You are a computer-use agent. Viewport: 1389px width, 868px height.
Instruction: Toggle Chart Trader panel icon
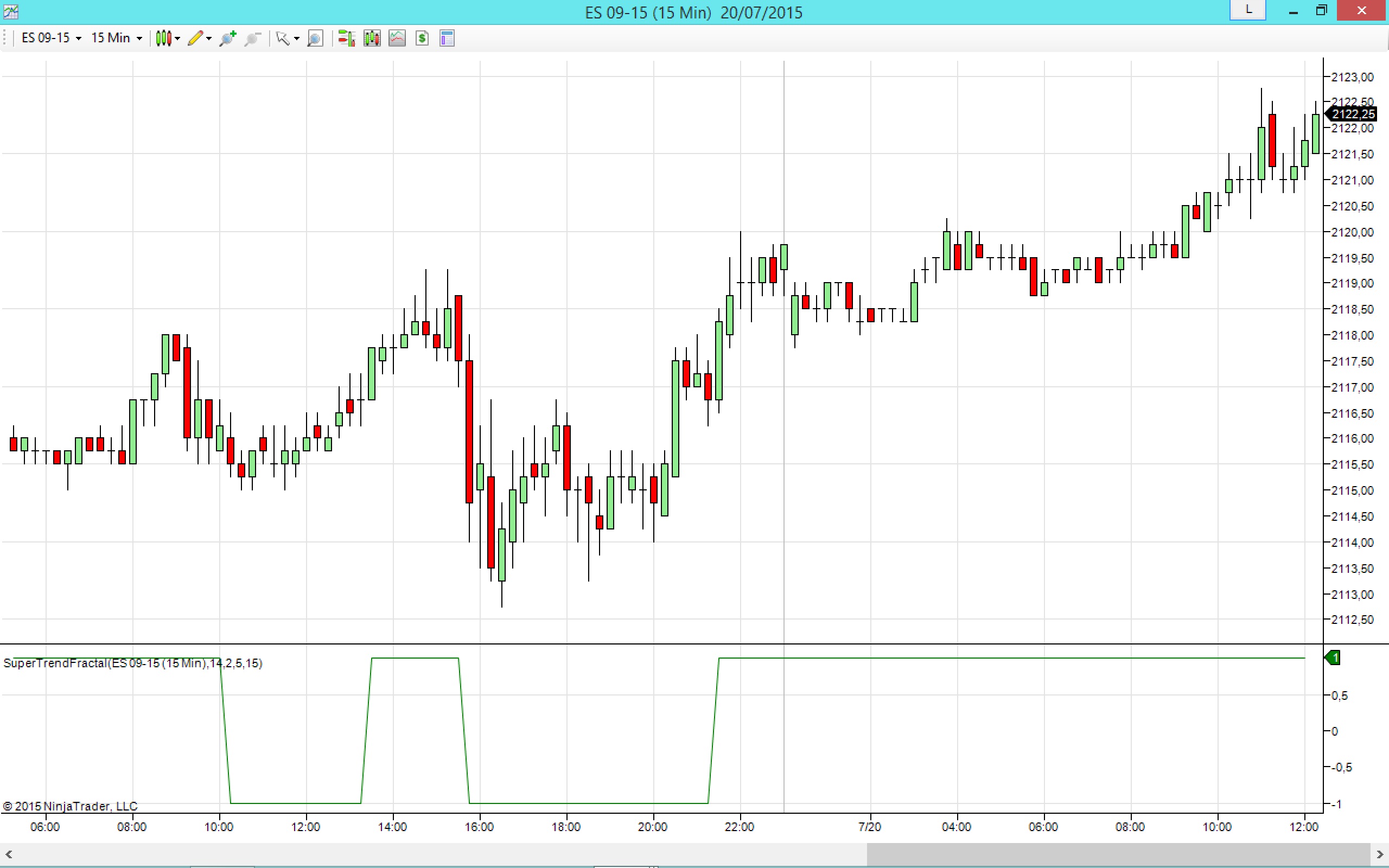(x=347, y=39)
